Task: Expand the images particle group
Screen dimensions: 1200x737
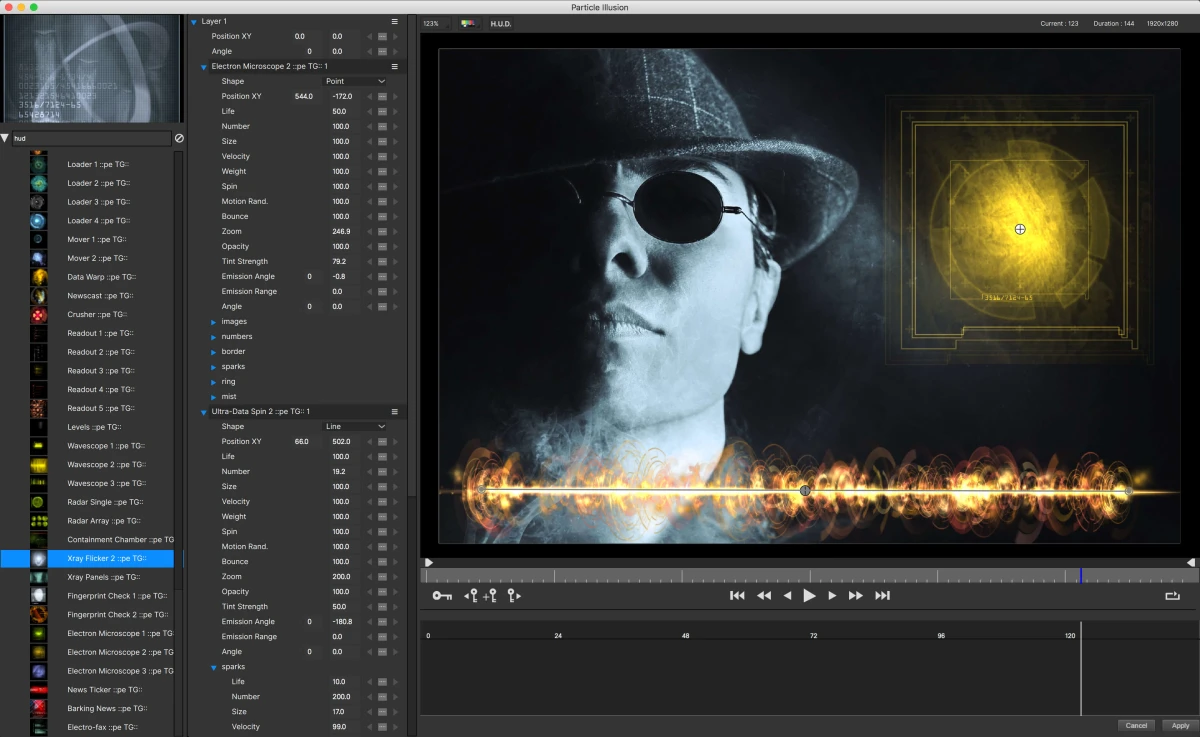Action: coord(213,321)
